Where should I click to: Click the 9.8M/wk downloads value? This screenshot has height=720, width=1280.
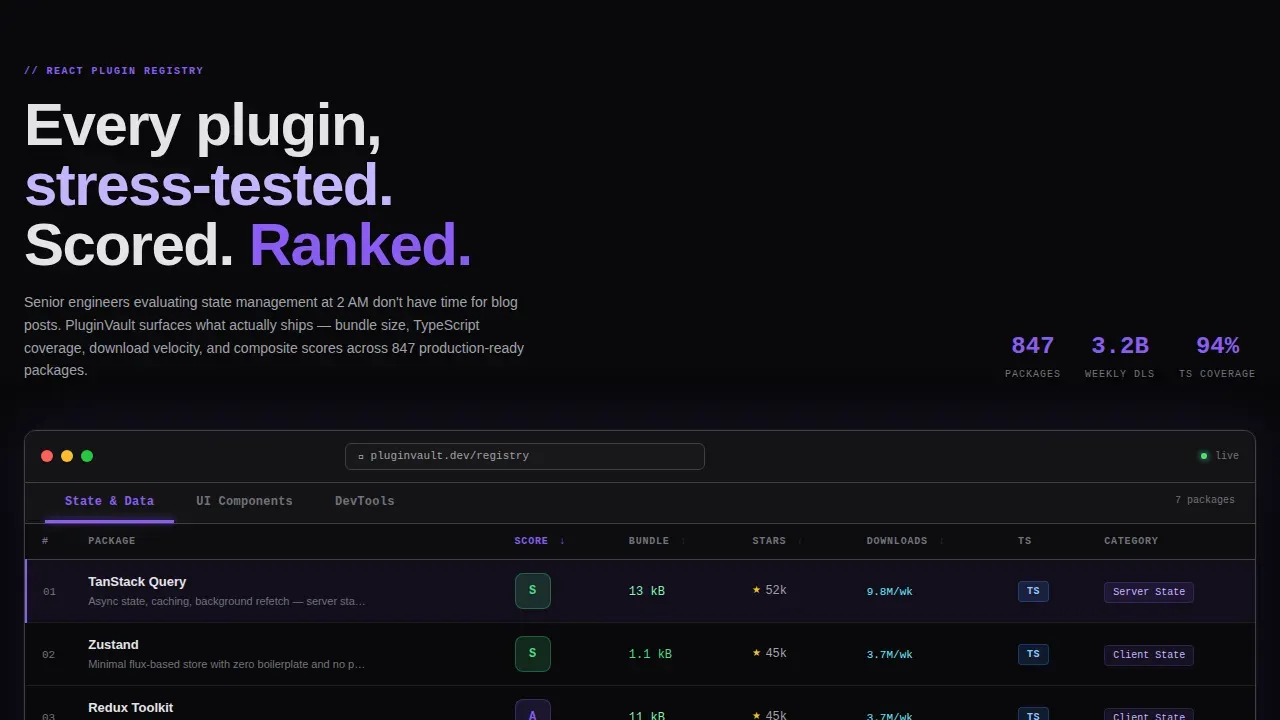tap(889, 592)
